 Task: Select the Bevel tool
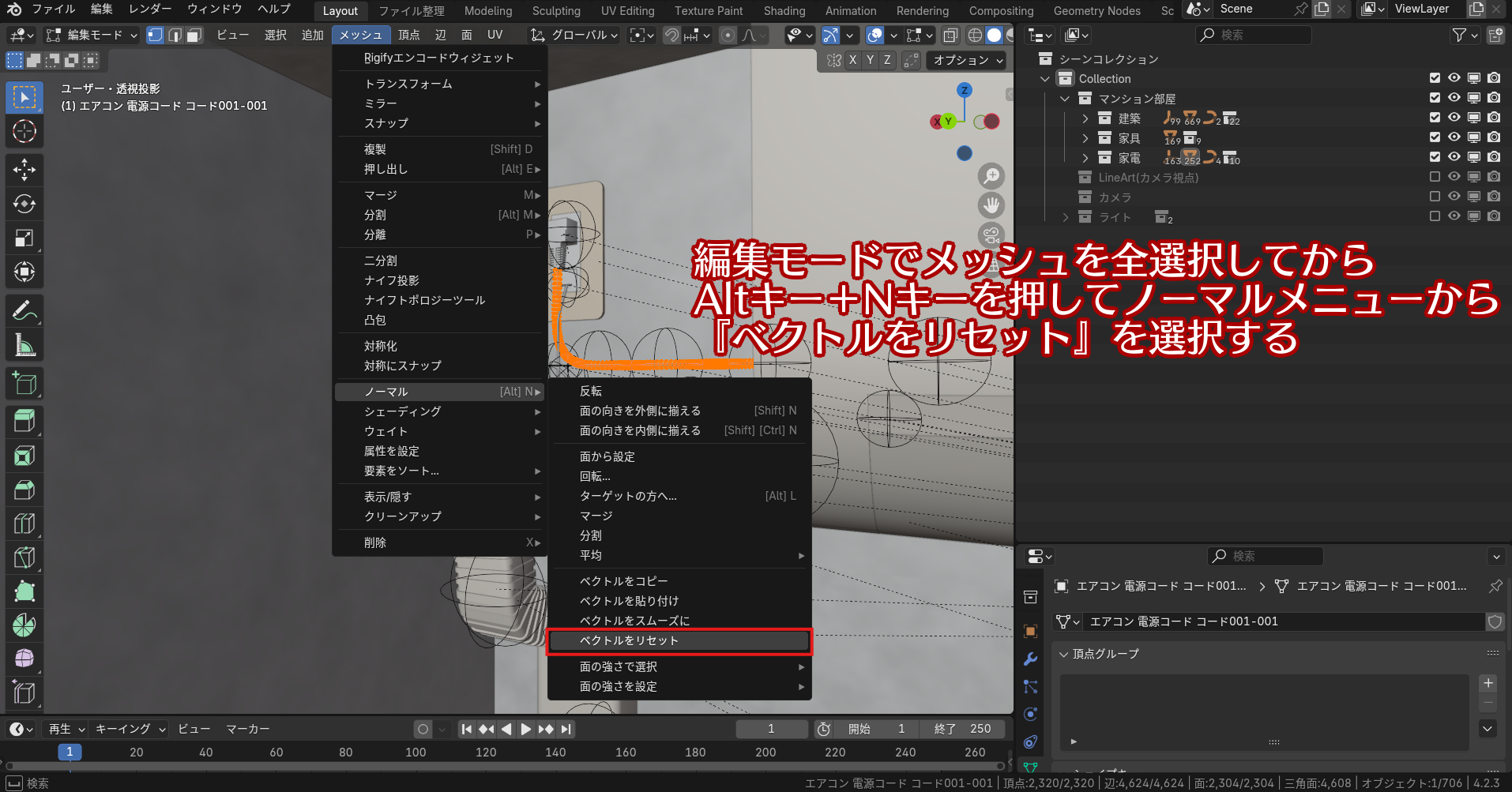point(24,490)
